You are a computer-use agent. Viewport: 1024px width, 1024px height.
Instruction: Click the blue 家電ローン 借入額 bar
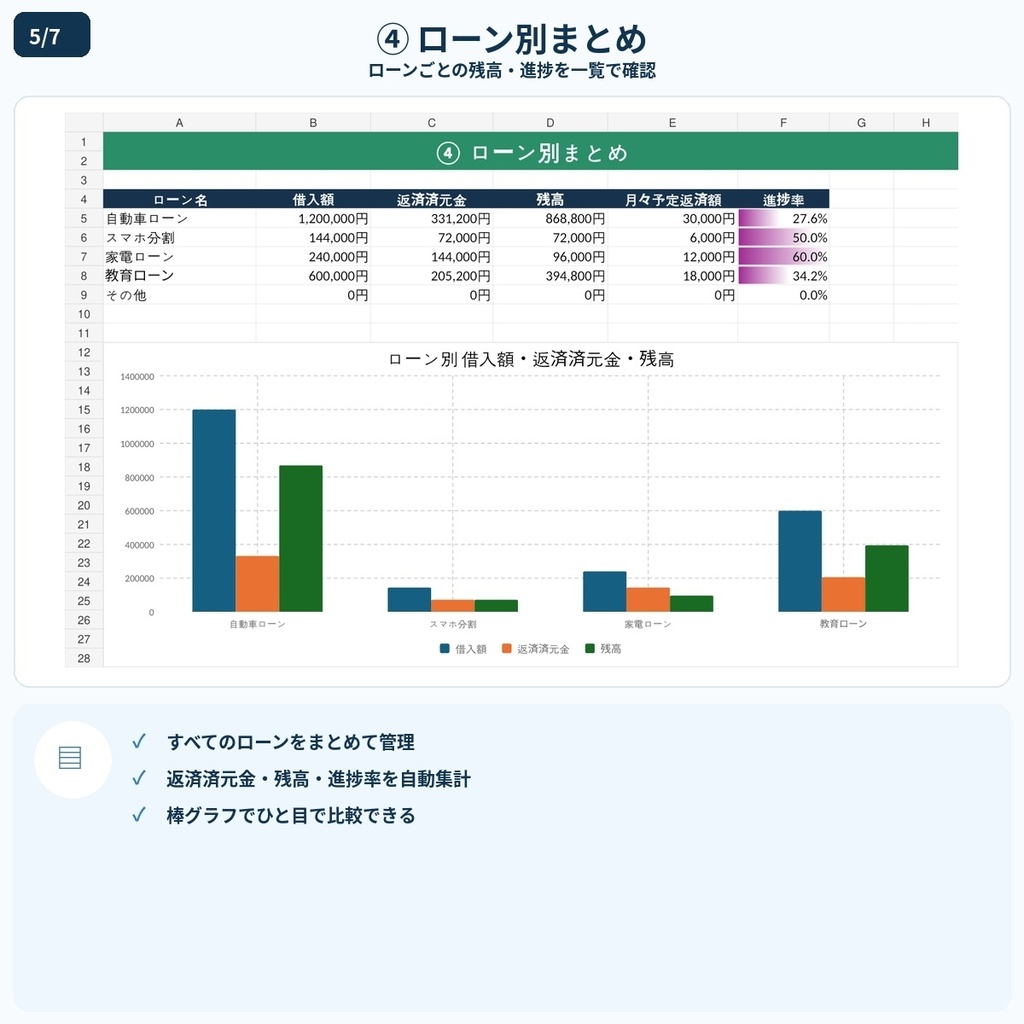tap(605, 592)
